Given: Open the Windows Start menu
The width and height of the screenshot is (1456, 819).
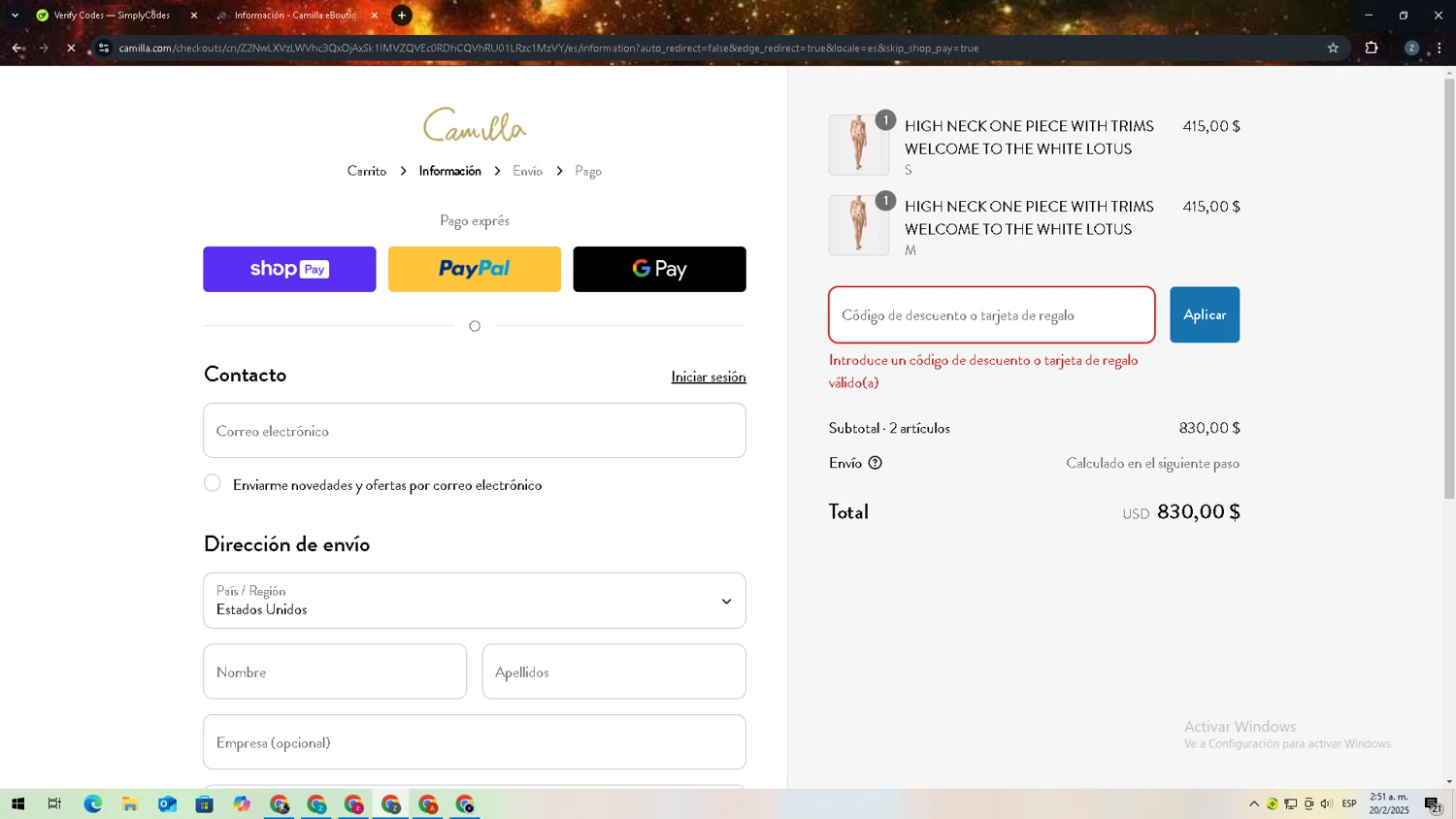Looking at the screenshot, I should click(17, 803).
